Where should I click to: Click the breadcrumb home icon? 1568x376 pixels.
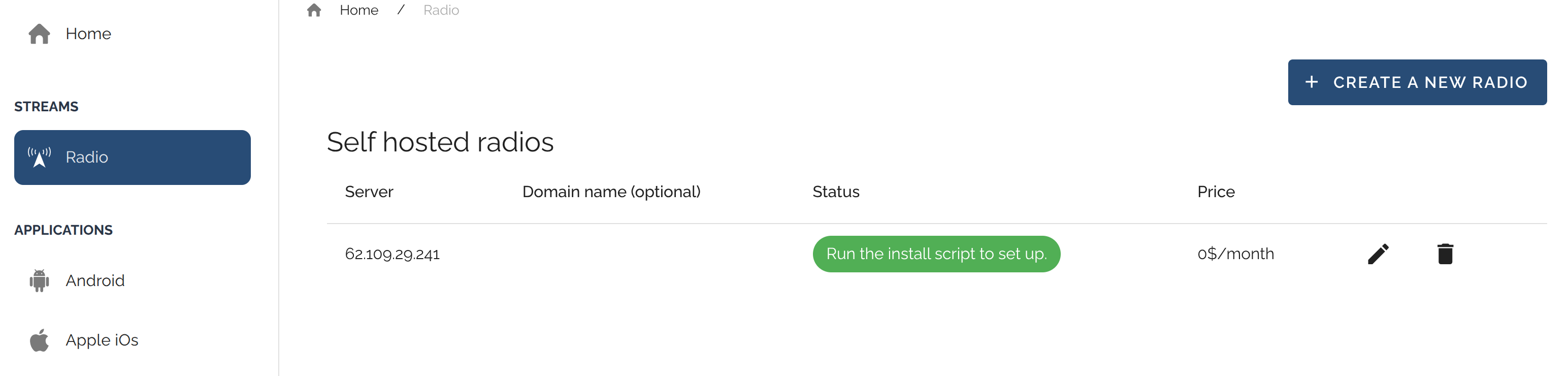point(314,10)
